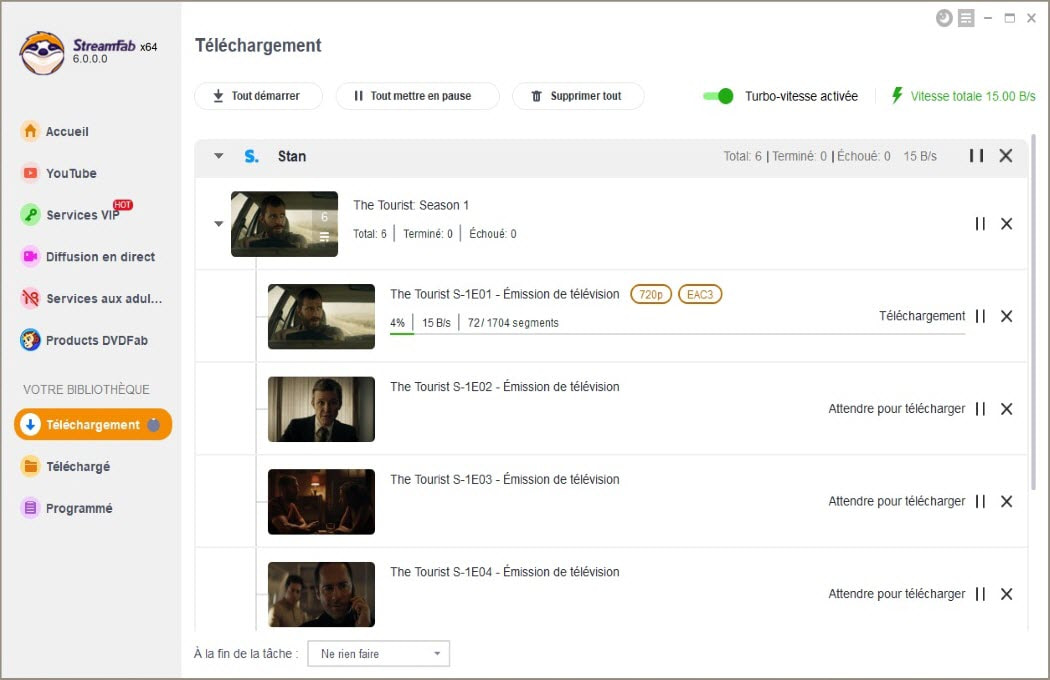Remove the S-1E02 queued download
The image size is (1050, 680).
coord(1006,409)
